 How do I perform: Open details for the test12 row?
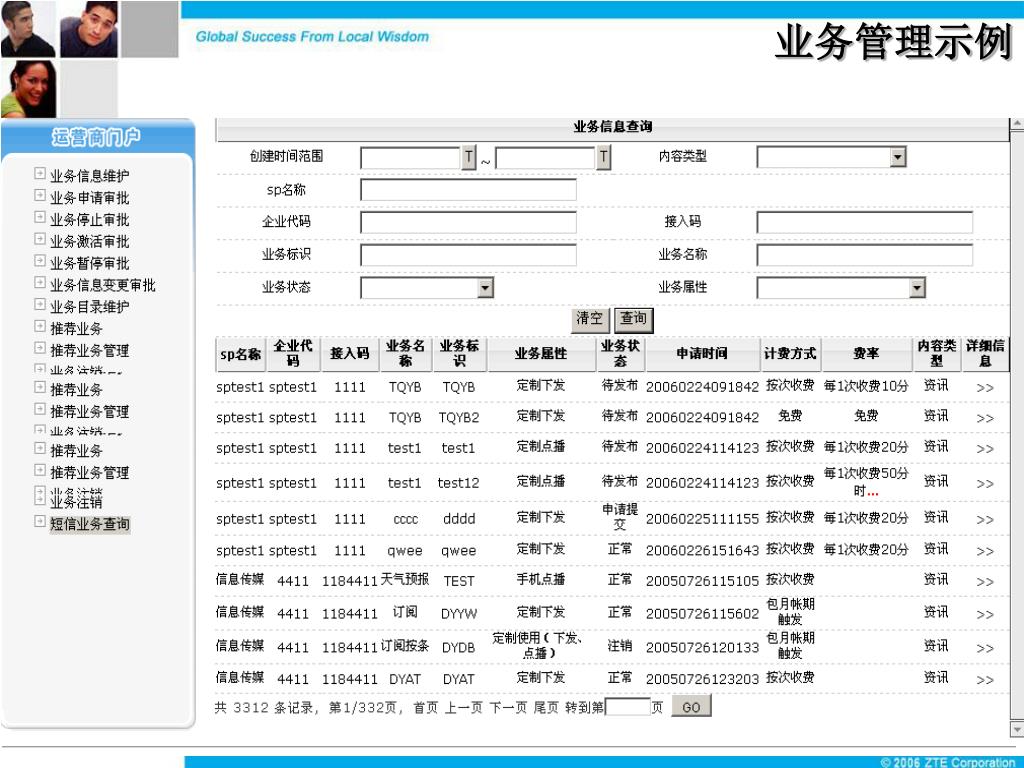(x=985, y=484)
